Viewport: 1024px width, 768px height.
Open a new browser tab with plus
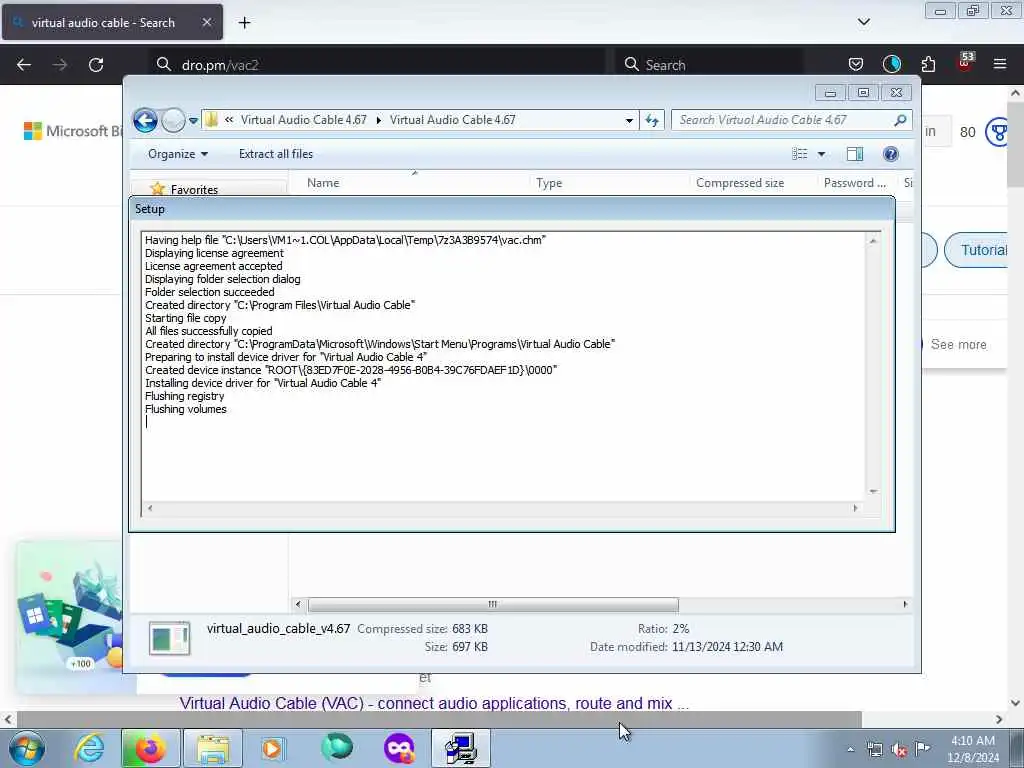244,23
